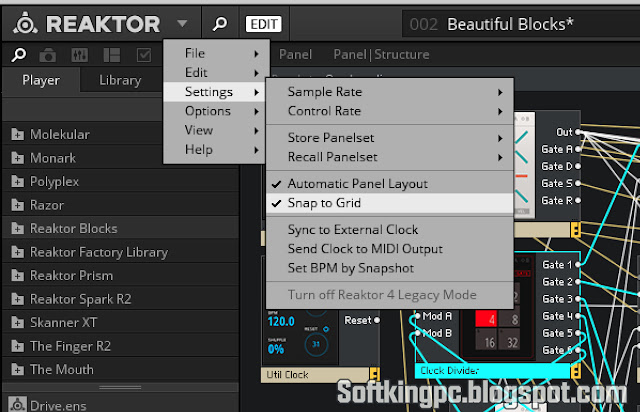This screenshot has width=640, height=412.
Task: Click the browser pane splitter handle
Action: coord(120,387)
